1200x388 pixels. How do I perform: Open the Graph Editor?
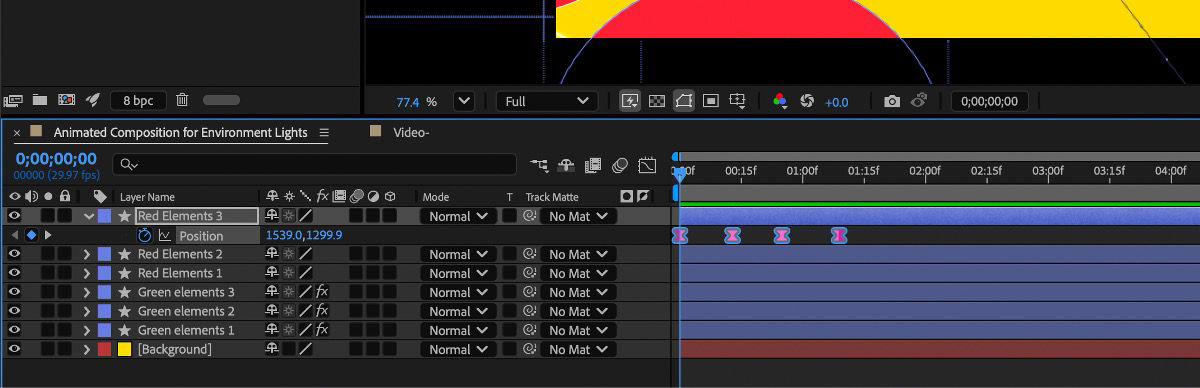pyautogui.click(x=647, y=165)
